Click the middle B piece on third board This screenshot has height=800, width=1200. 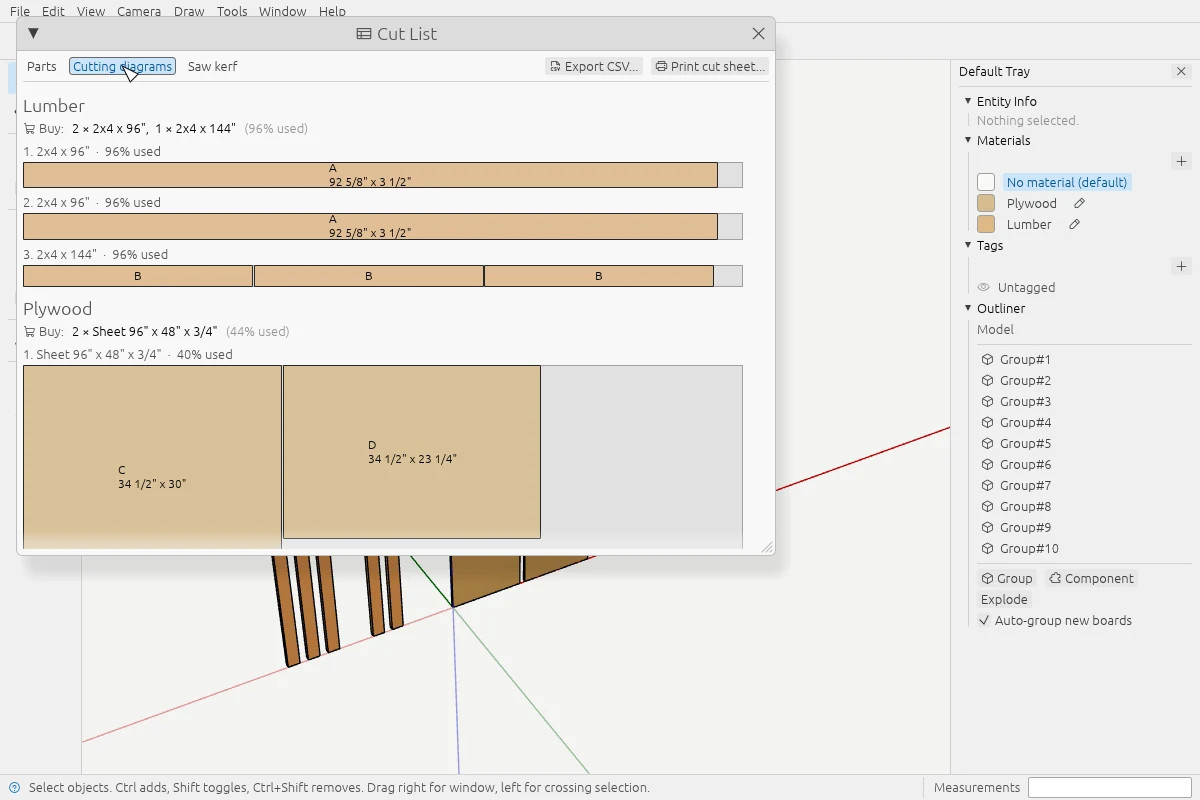click(x=368, y=276)
